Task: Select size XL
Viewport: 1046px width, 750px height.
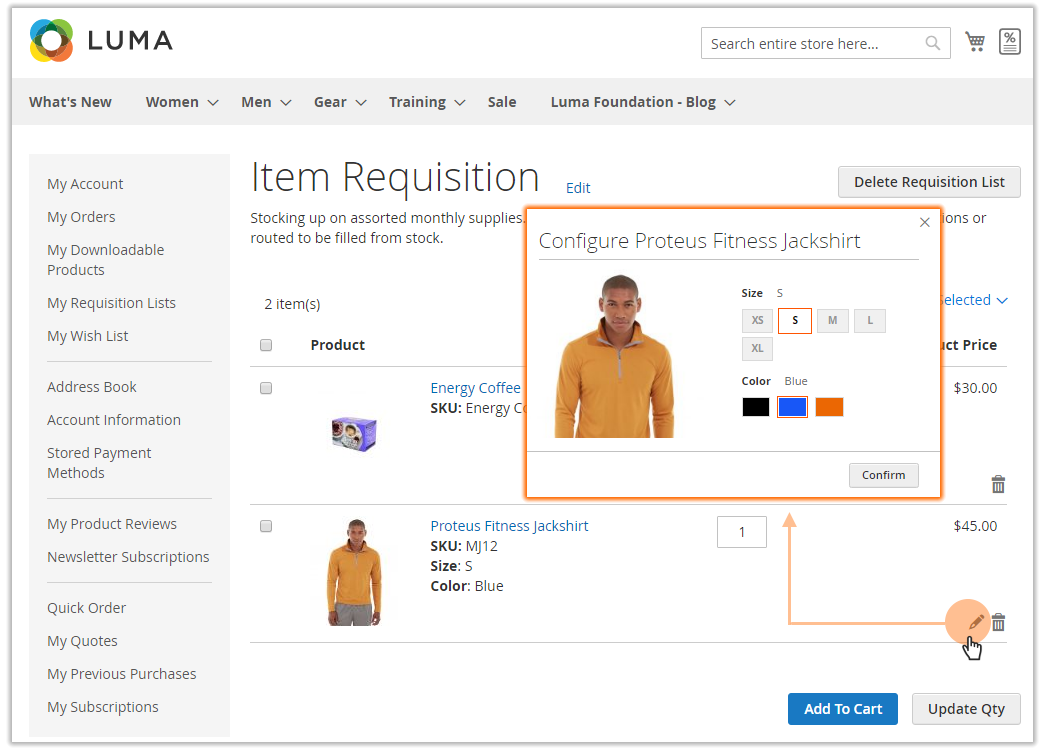Action: point(757,348)
